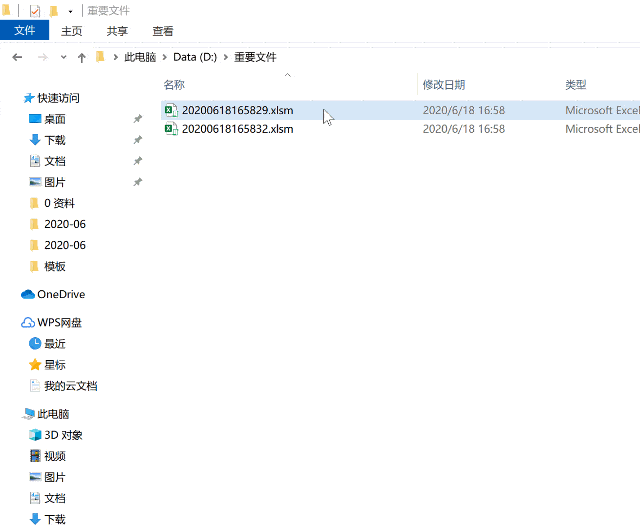Switch to the 查看 ribbon tab
This screenshot has height=527, width=640.
162,31
